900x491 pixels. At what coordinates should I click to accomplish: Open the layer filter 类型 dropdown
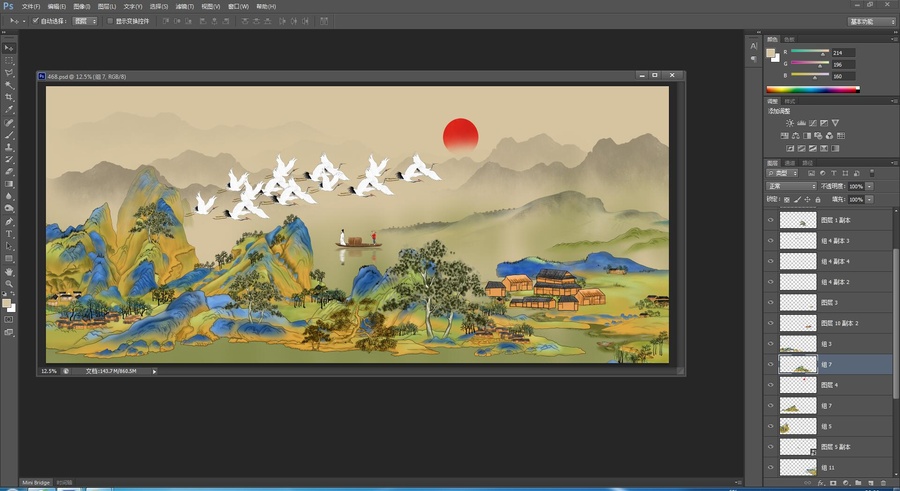782,173
